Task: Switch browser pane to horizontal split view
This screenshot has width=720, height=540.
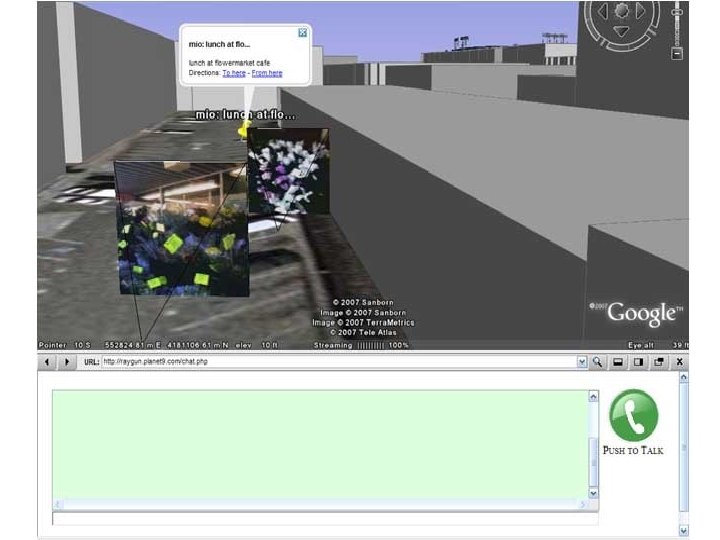Action: [618, 362]
